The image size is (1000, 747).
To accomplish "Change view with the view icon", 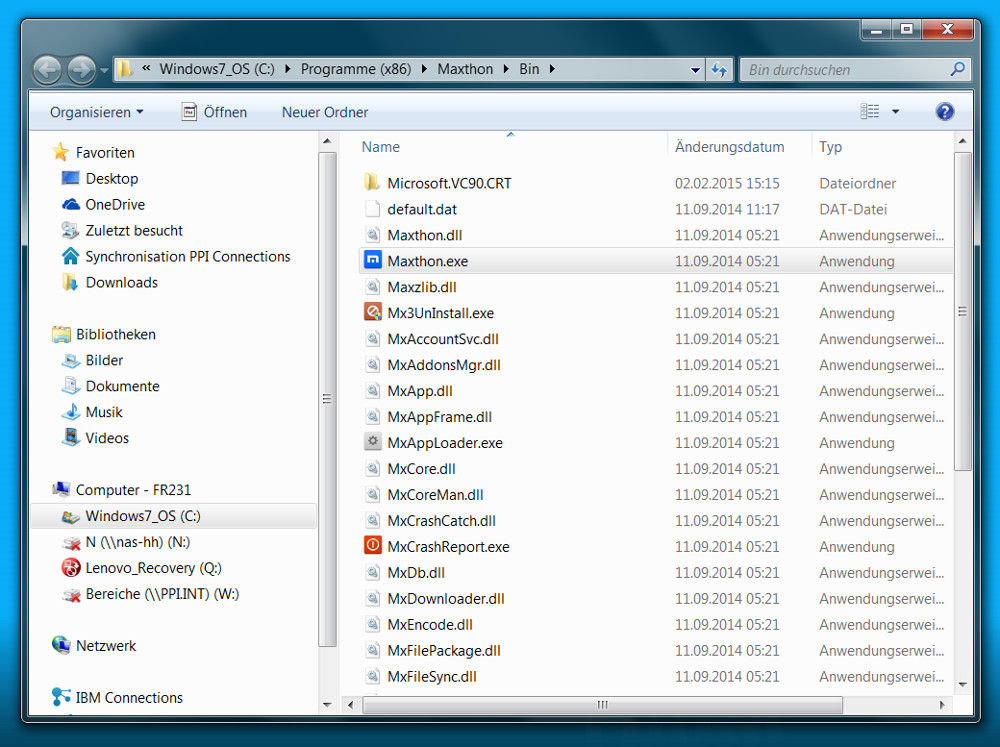I will point(870,112).
